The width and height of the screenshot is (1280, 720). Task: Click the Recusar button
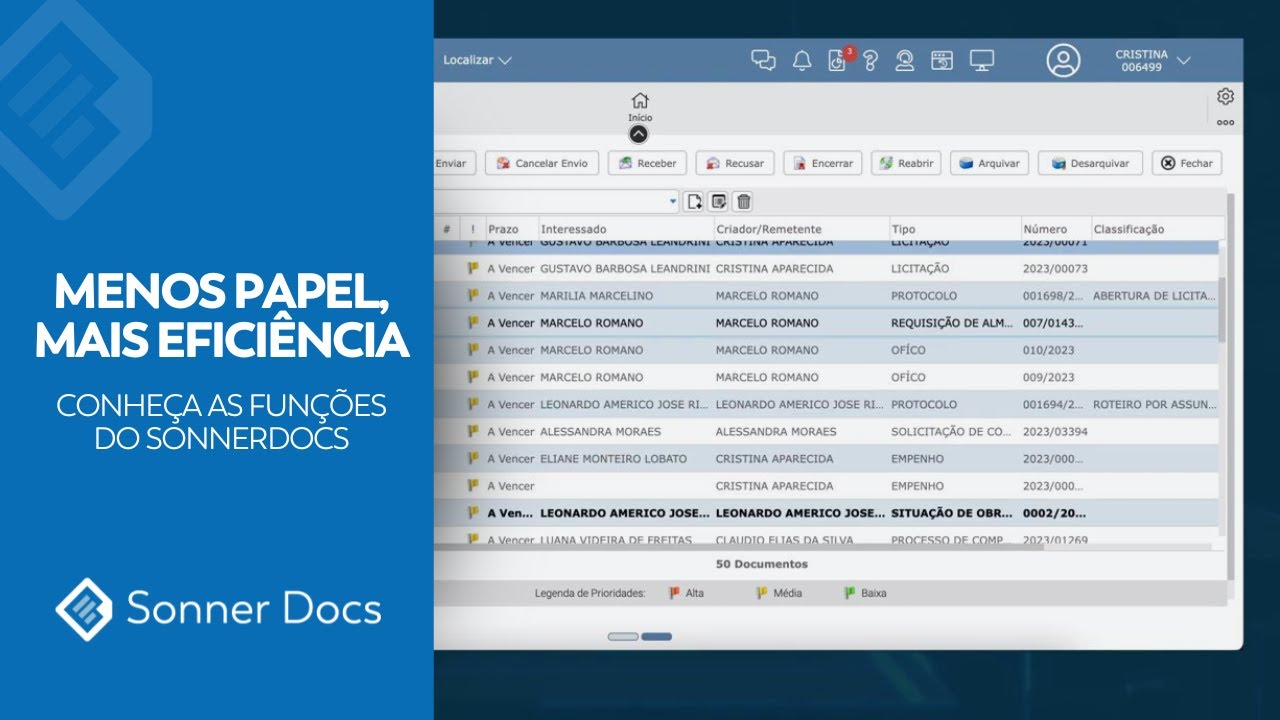(x=735, y=163)
